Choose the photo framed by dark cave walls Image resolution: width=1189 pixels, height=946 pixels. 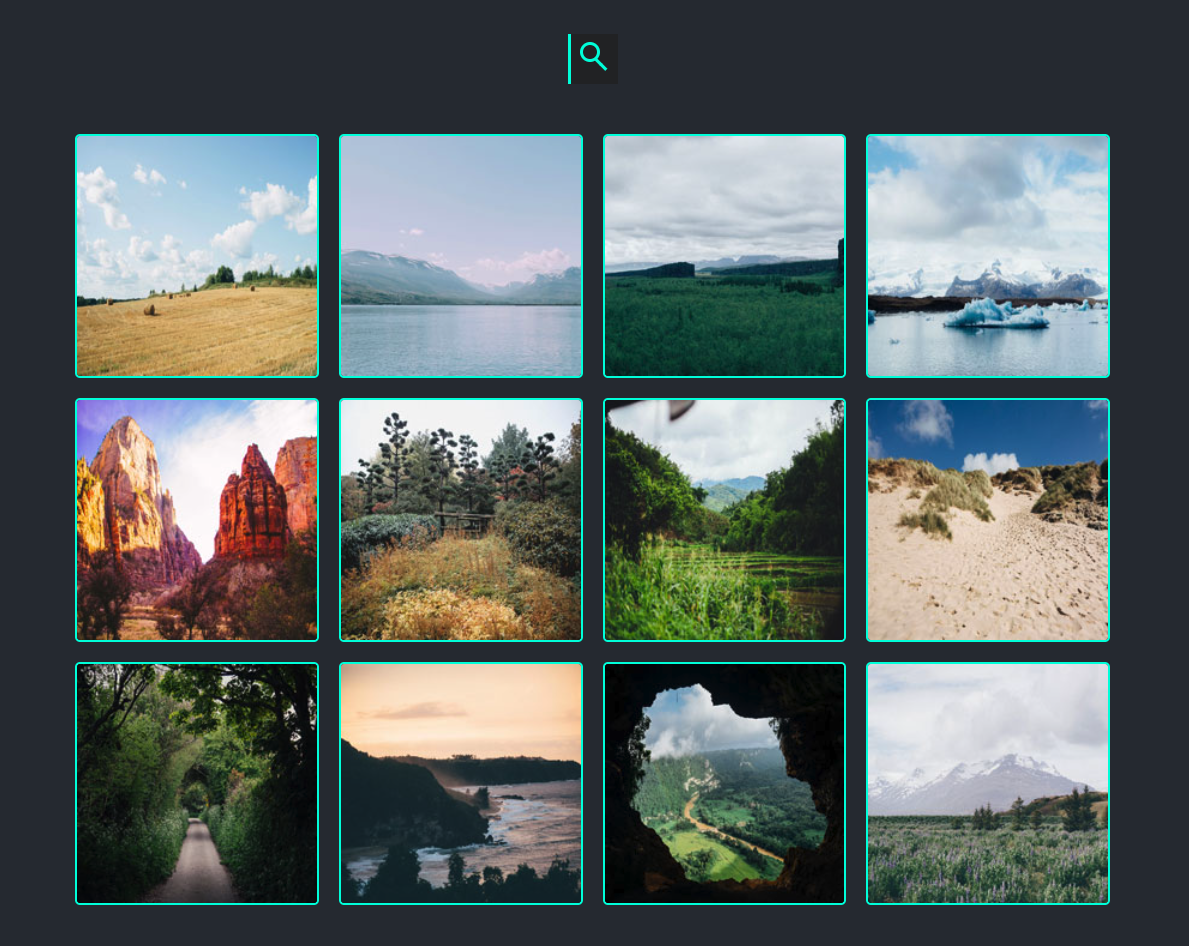724,784
